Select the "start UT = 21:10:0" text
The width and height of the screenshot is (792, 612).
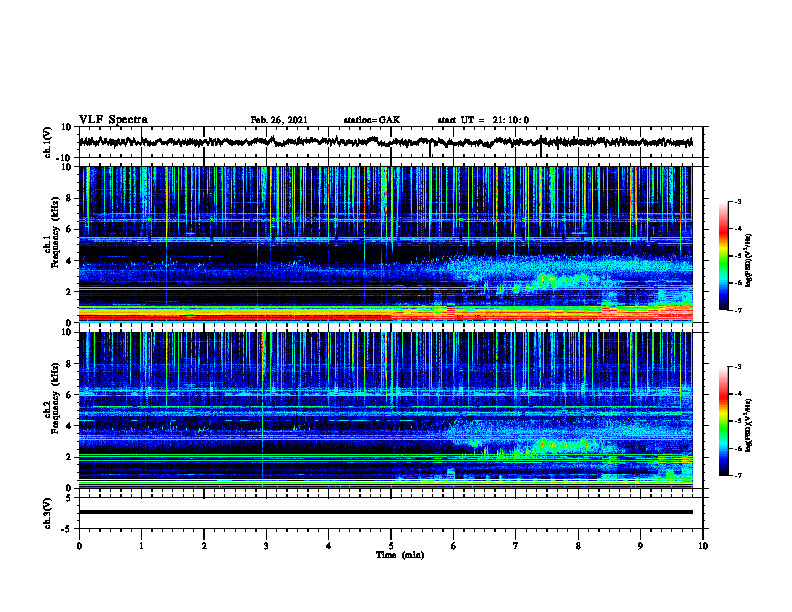483,120
